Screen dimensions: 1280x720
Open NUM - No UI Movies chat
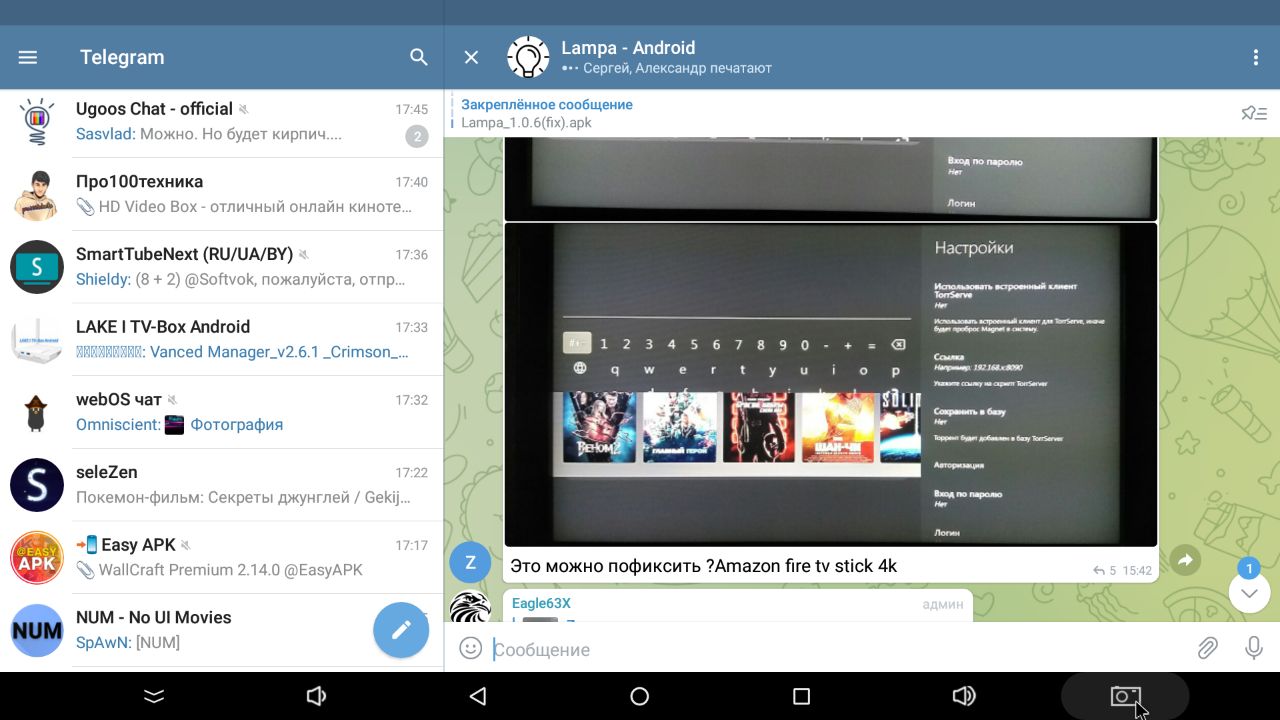coord(221,630)
